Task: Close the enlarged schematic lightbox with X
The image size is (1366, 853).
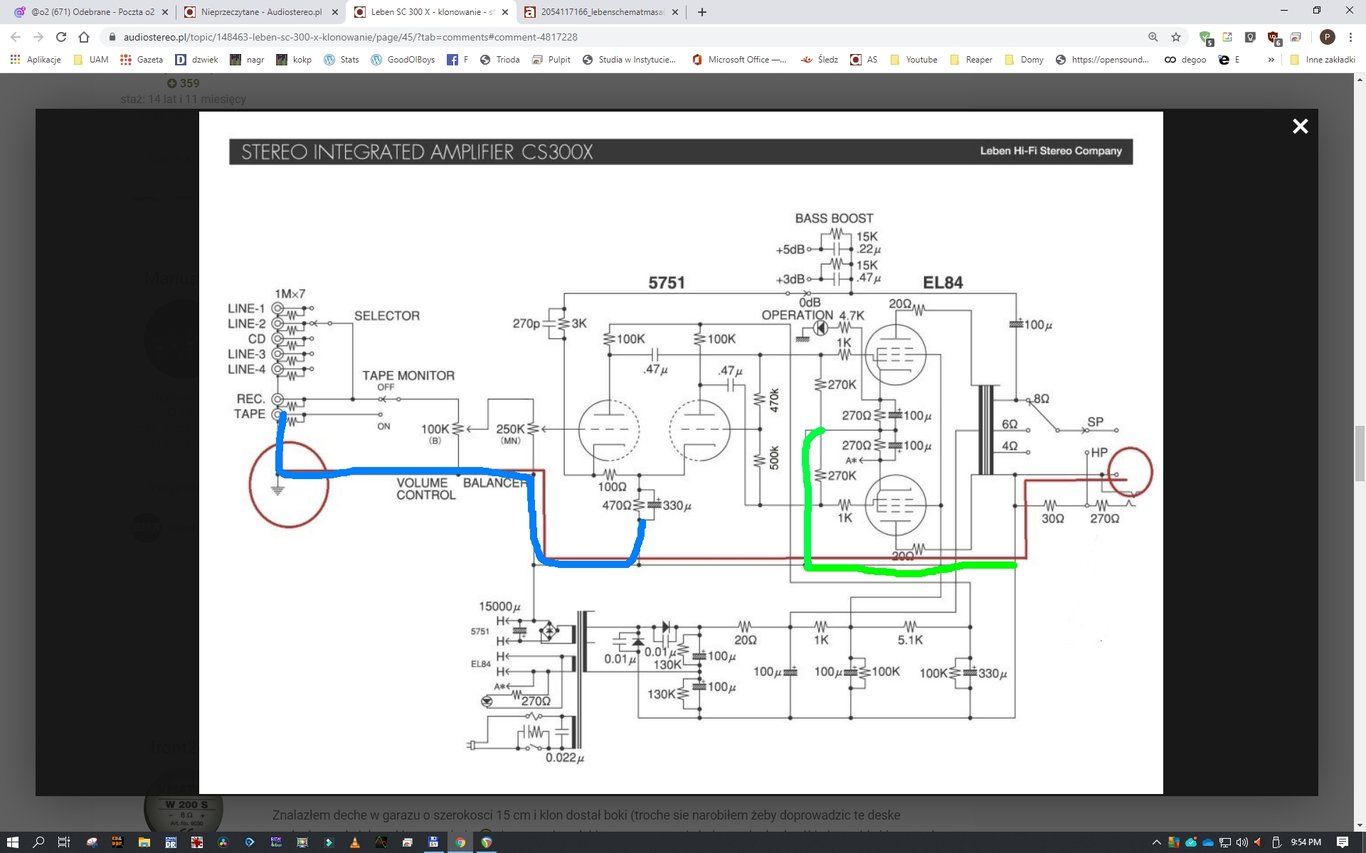Action: (x=1300, y=126)
